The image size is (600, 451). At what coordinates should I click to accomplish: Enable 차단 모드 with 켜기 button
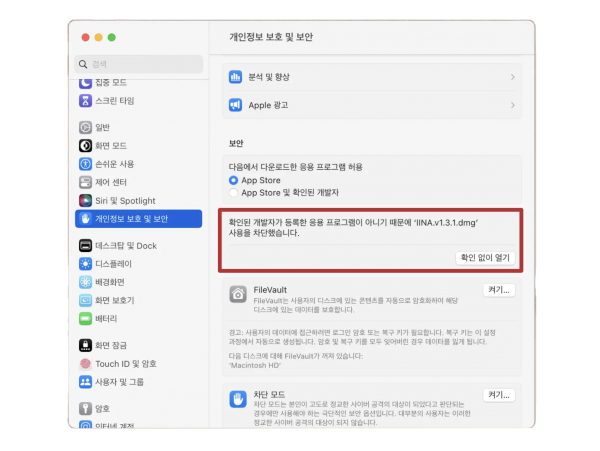coord(498,395)
